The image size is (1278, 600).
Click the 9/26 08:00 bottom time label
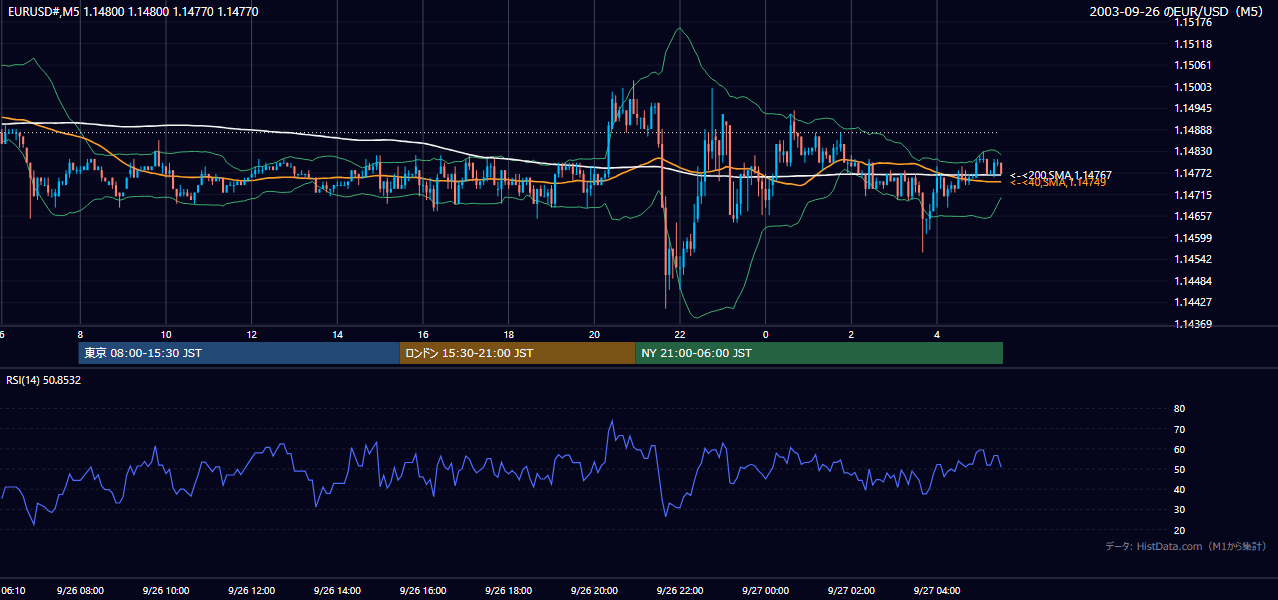79,591
